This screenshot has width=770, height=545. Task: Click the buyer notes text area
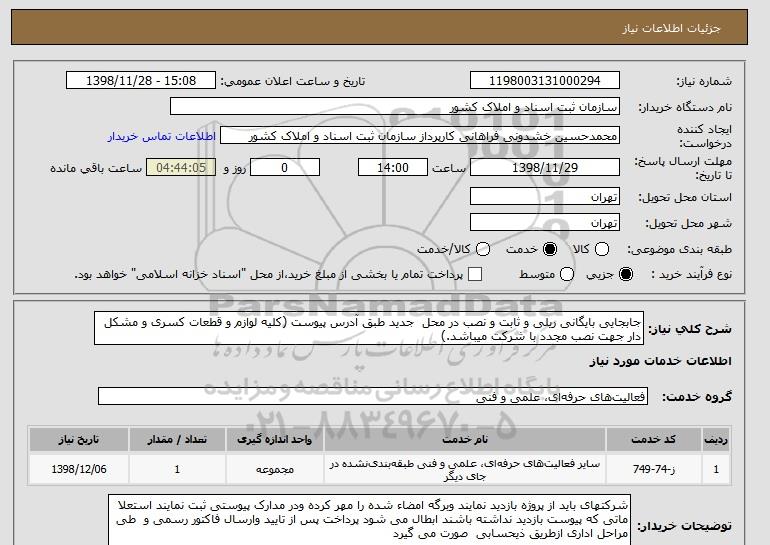[369, 520]
